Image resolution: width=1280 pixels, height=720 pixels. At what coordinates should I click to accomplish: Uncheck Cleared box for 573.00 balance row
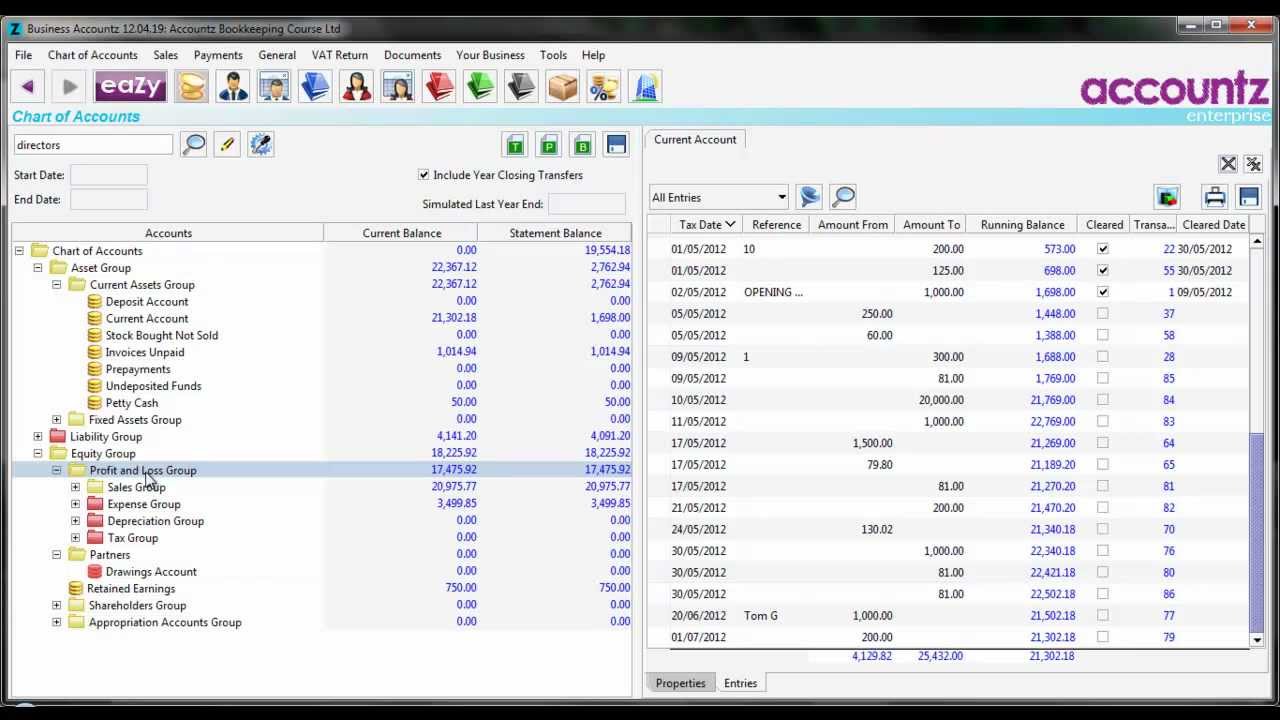coord(1103,249)
